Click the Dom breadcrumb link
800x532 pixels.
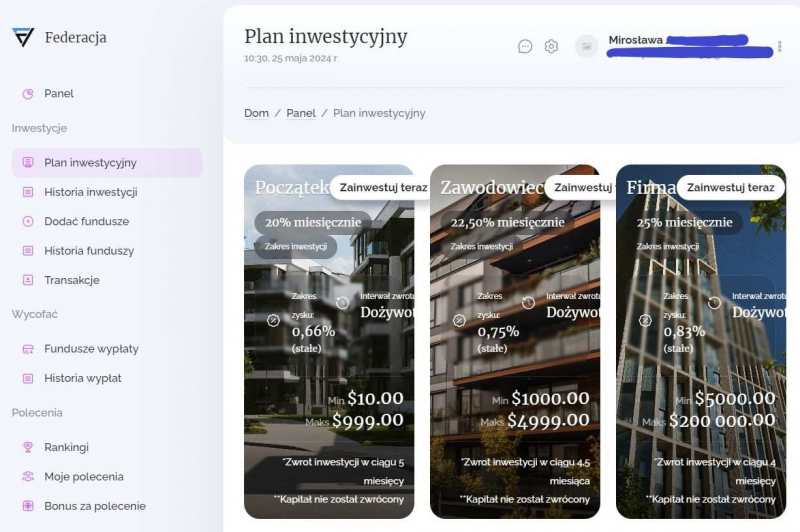(256, 113)
